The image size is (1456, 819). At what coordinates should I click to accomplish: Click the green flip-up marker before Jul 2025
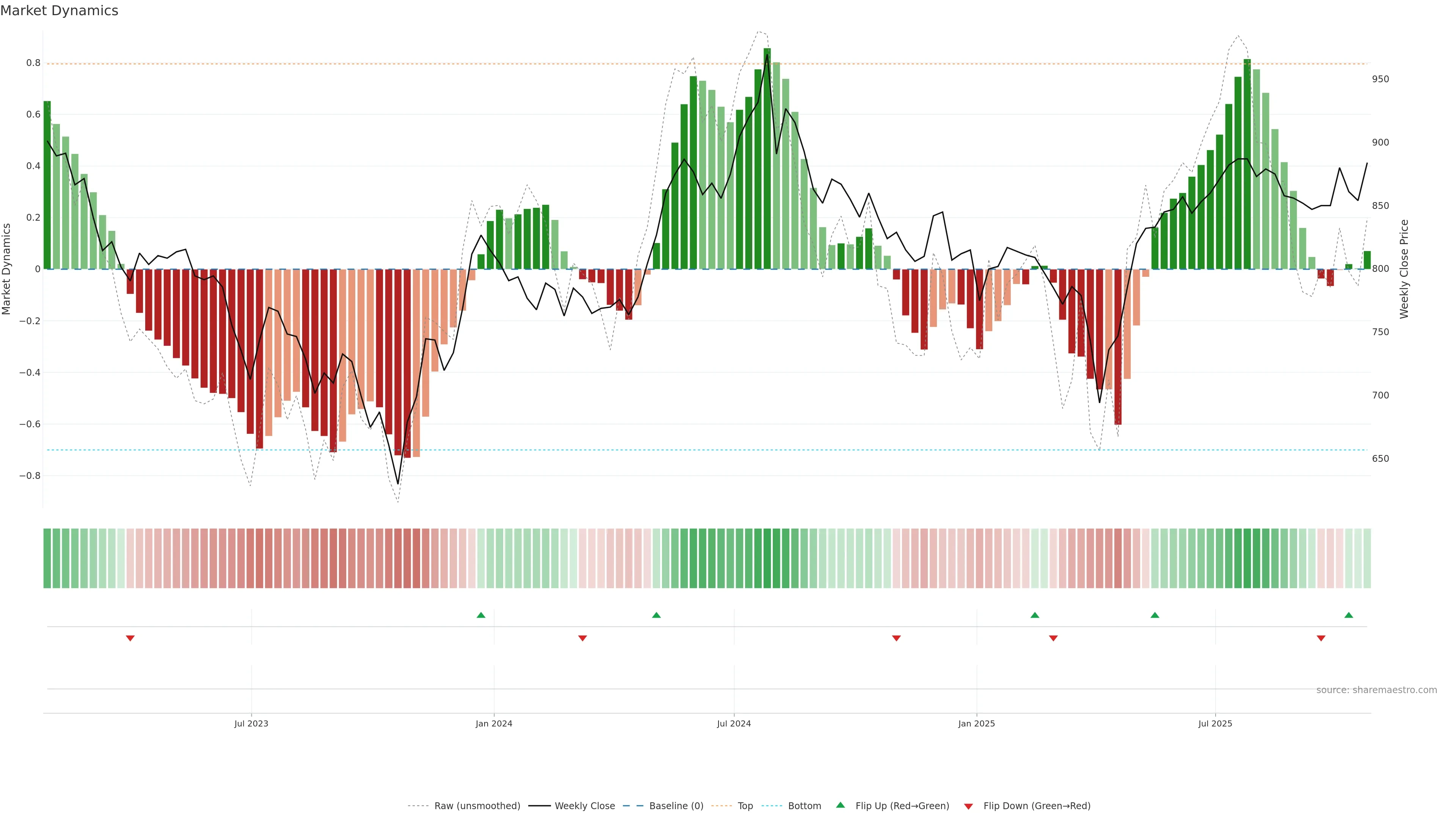(x=1155, y=615)
